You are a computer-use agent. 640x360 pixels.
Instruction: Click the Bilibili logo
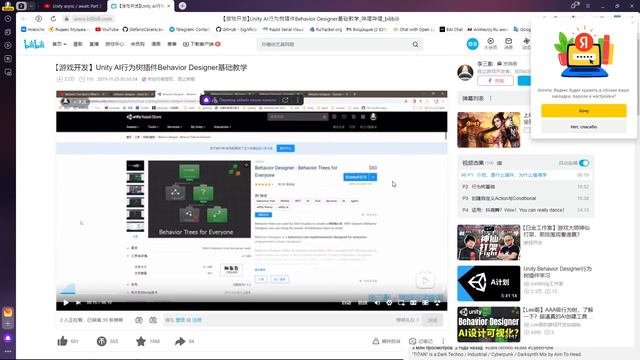(34, 44)
